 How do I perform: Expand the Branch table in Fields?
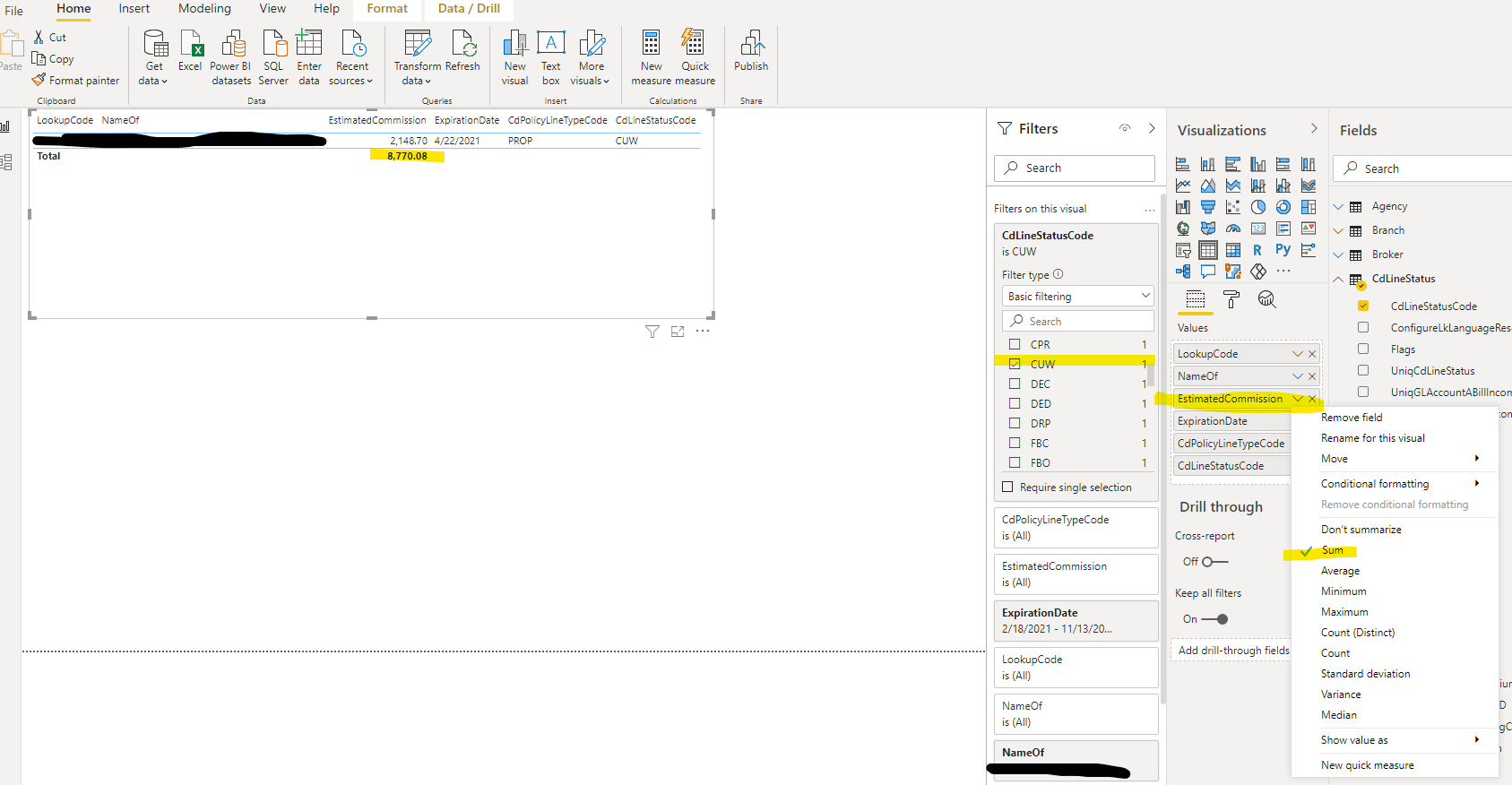(x=1338, y=230)
